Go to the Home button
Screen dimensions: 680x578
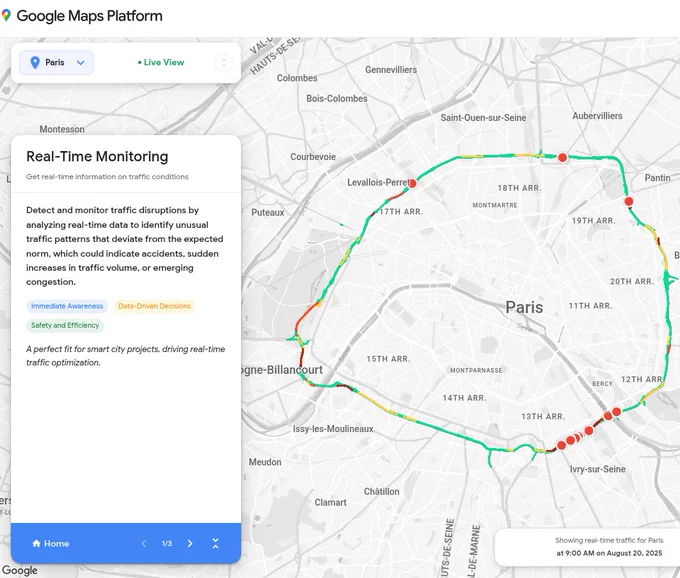[51, 543]
